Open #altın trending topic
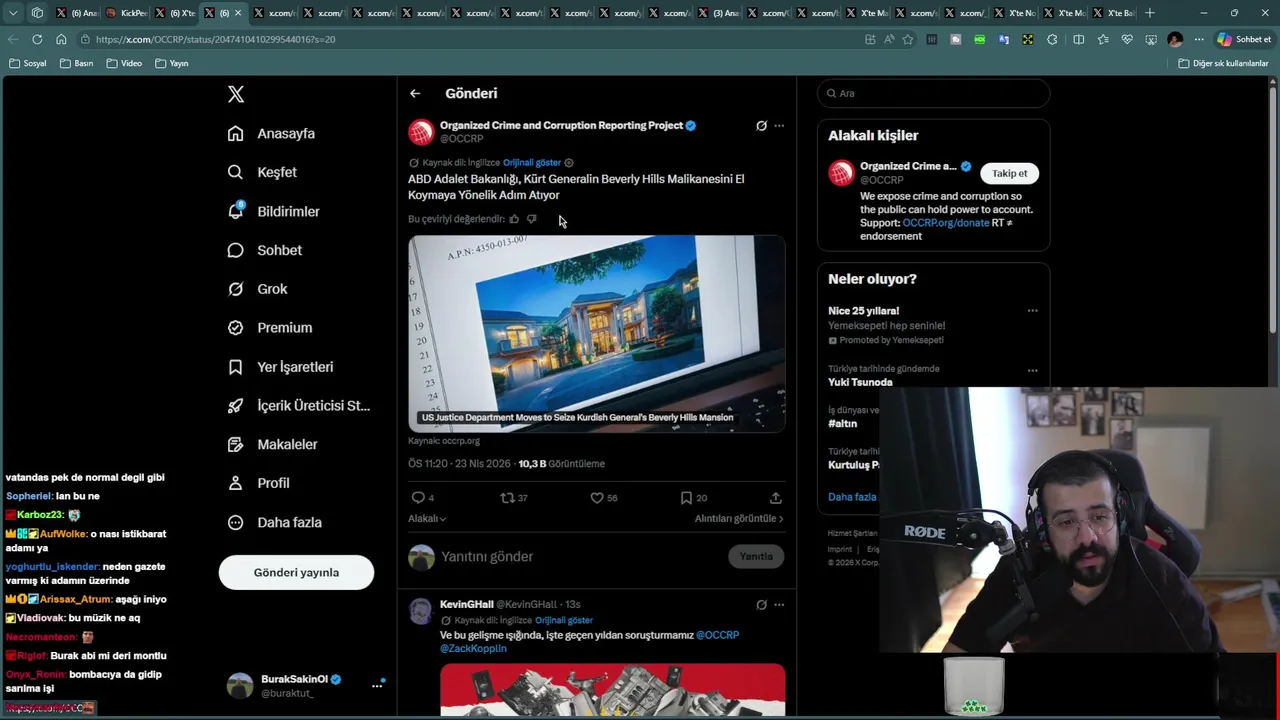 (842, 423)
